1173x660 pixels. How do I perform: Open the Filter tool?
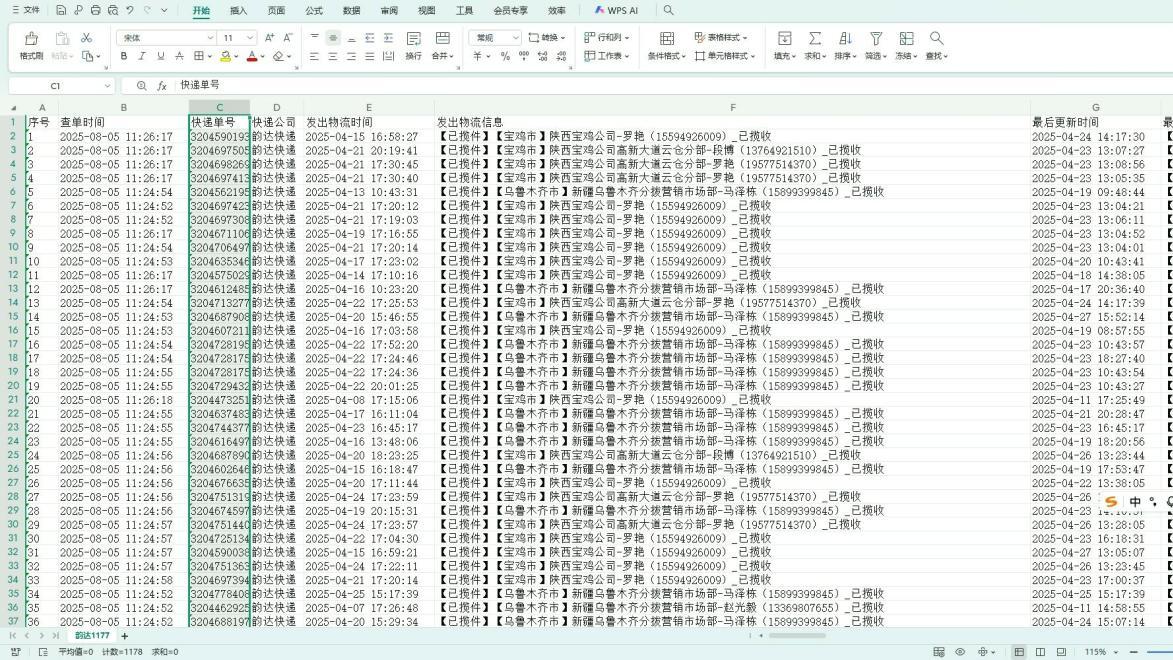pyautogui.click(x=876, y=38)
